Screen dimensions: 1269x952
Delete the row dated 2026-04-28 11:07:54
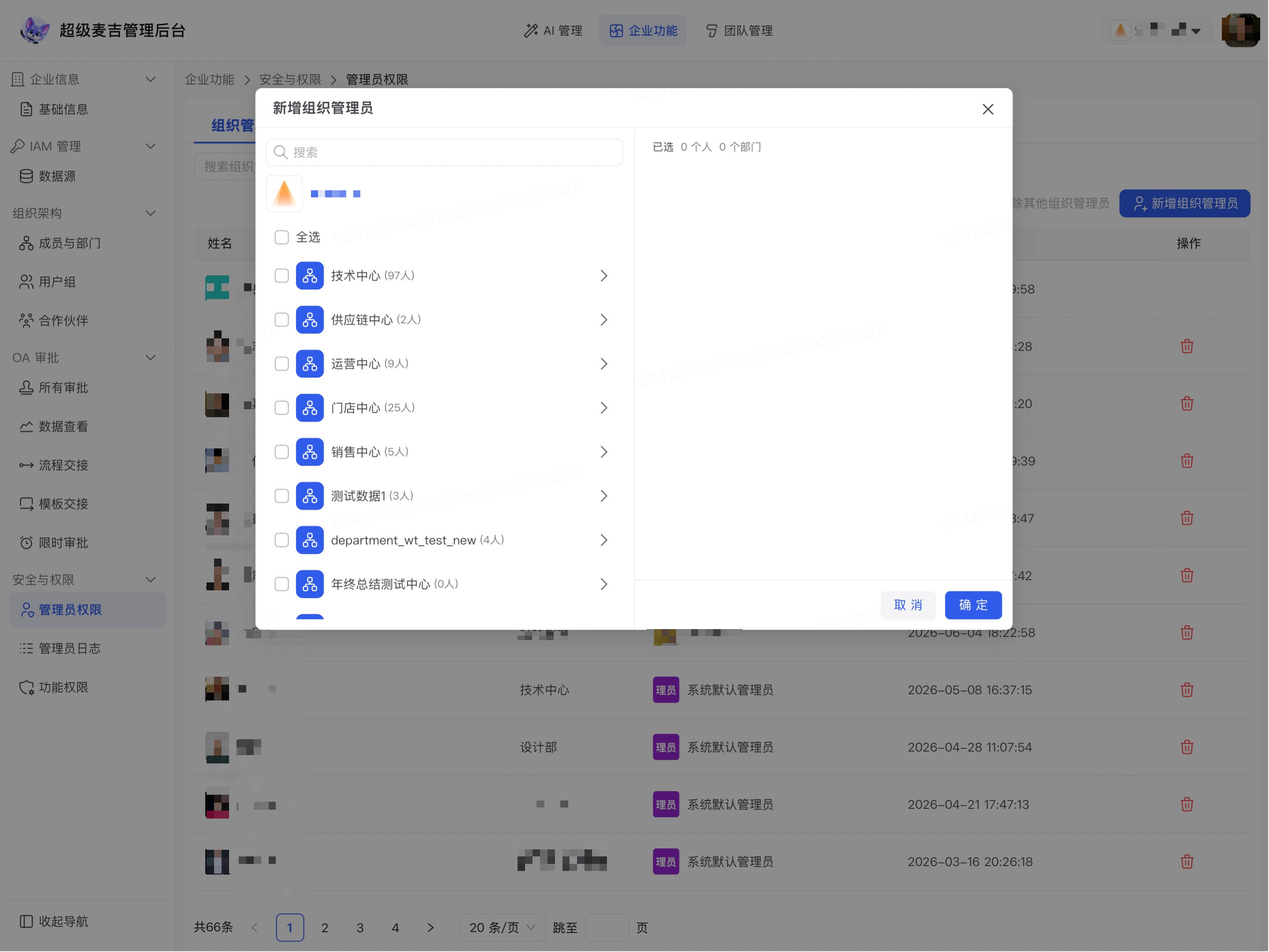click(1187, 748)
